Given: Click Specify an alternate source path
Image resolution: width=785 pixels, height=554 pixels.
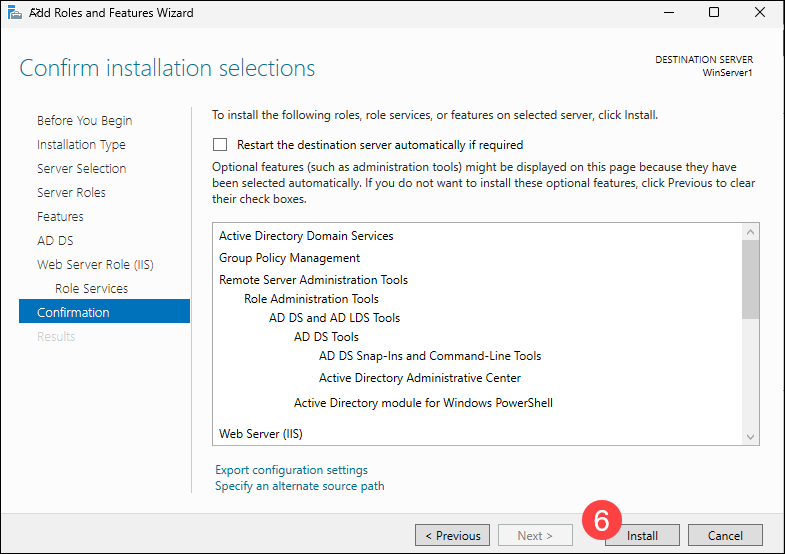Looking at the screenshot, I should pyautogui.click(x=299, y=486).
